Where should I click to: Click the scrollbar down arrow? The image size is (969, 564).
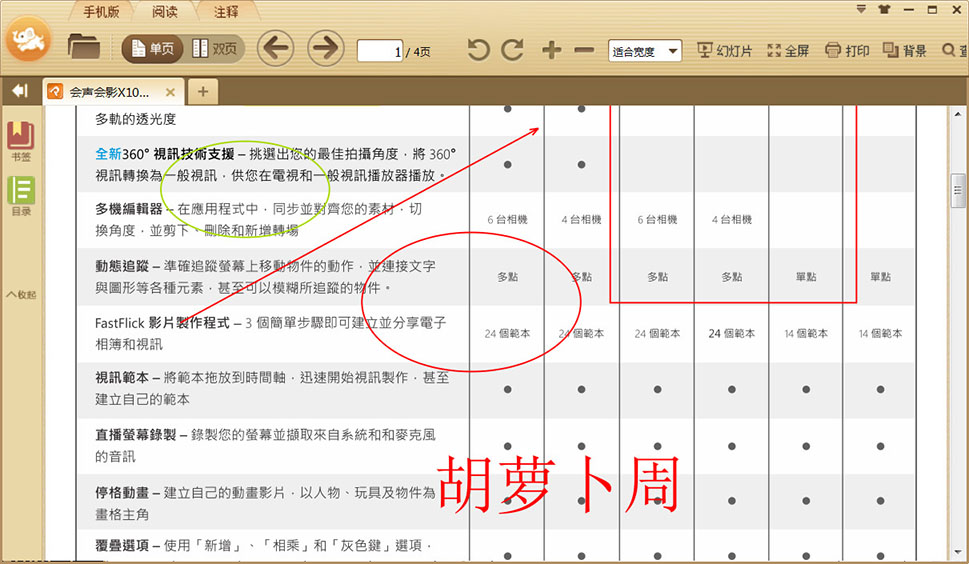click(957, 552)
